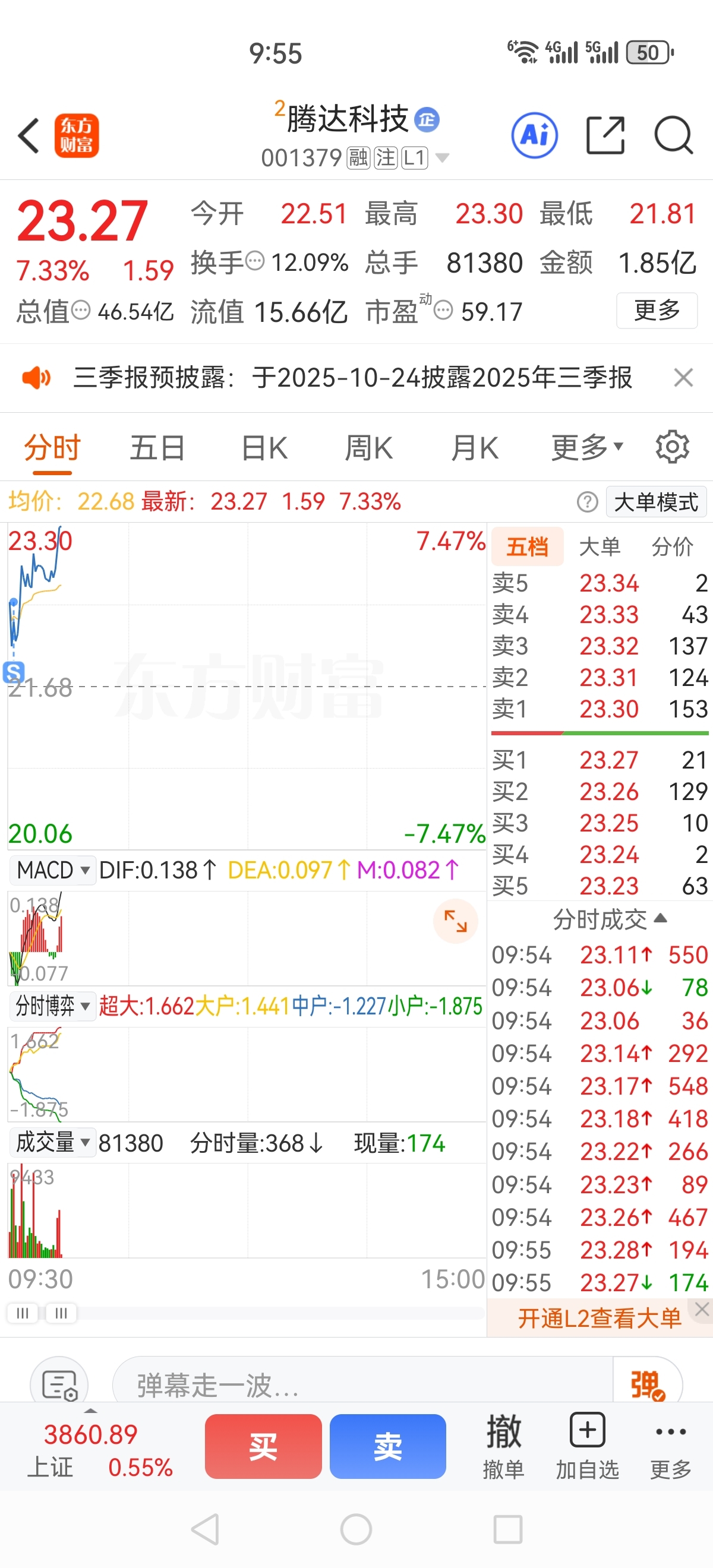Switch to the 周K tab
The width and height of the screenshot is (713, 1568).
click(x=369, y=447)
